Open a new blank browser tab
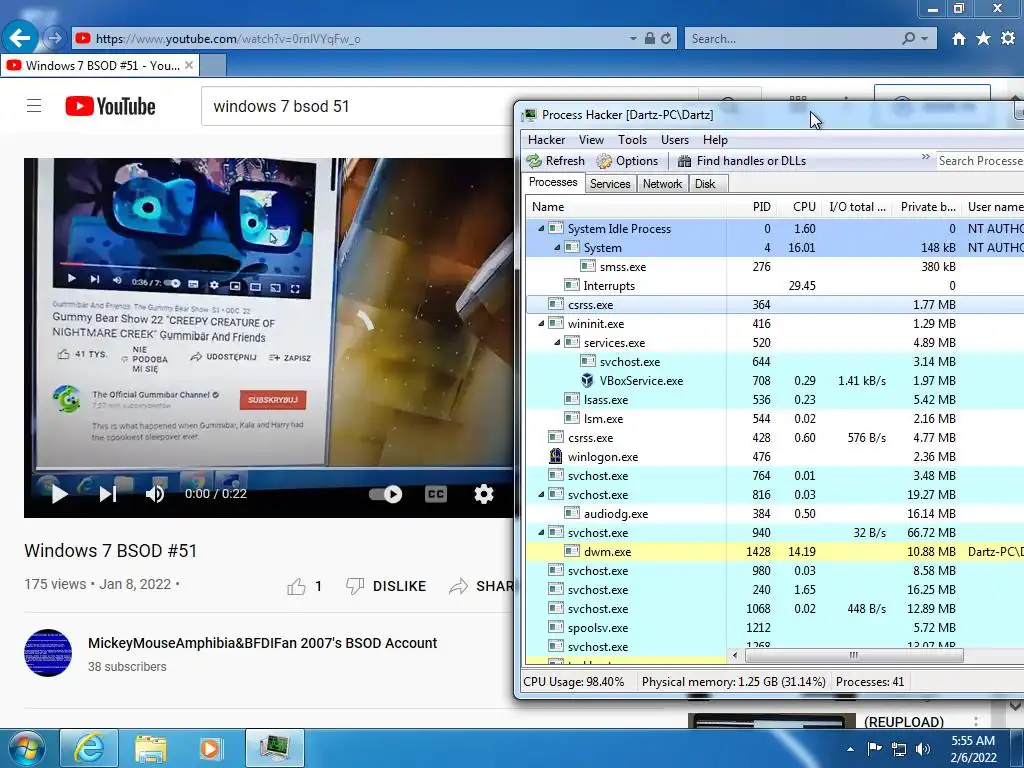The width and height of the screenshot is (1024, 768). click(x=213, y=65)
